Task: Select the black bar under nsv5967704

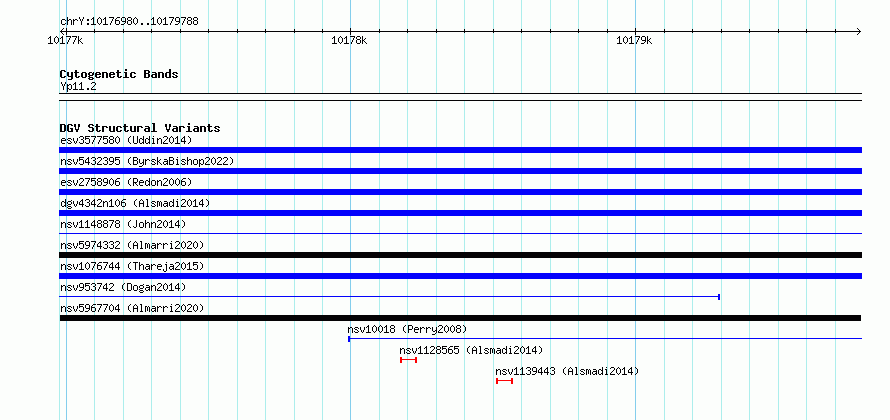Action: 460,318
